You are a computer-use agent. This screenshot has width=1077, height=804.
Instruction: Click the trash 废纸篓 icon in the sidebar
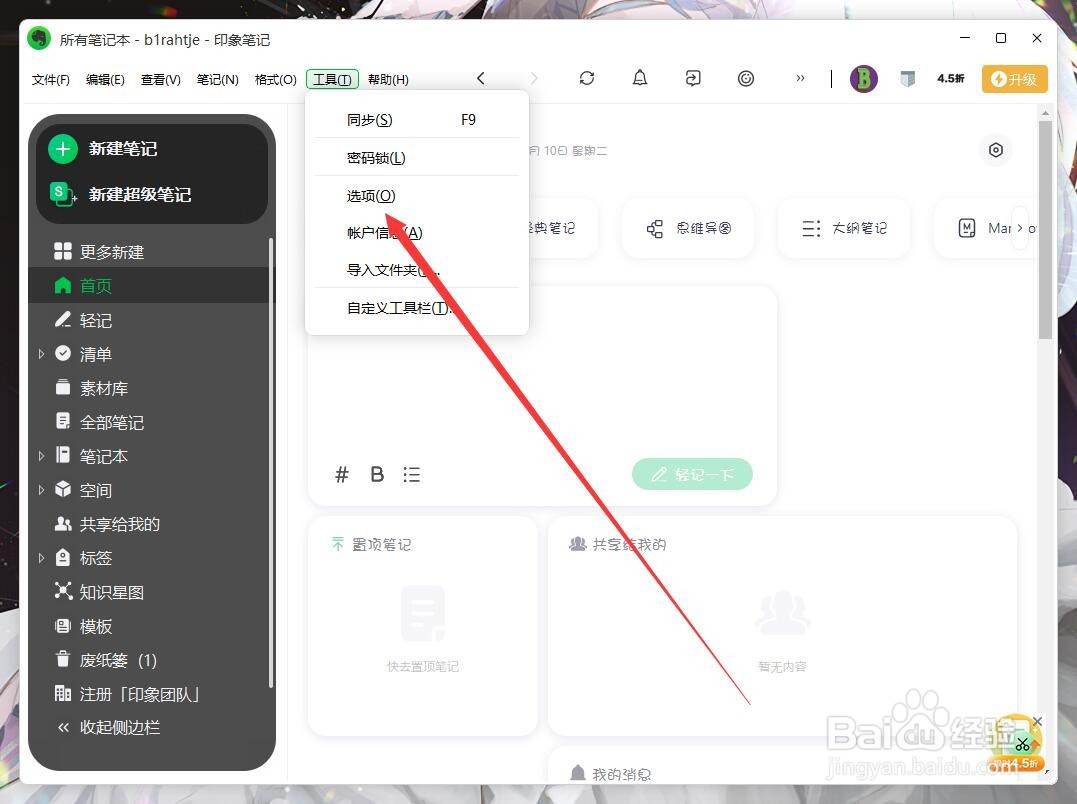click(x=63, y=659)
